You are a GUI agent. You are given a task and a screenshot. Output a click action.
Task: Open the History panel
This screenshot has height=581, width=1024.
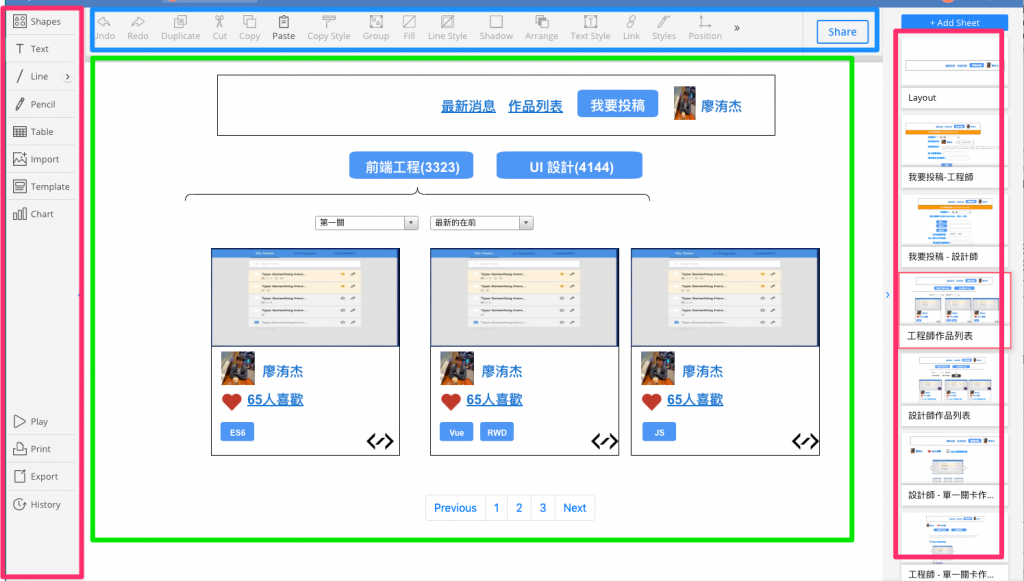click(37, 504)
